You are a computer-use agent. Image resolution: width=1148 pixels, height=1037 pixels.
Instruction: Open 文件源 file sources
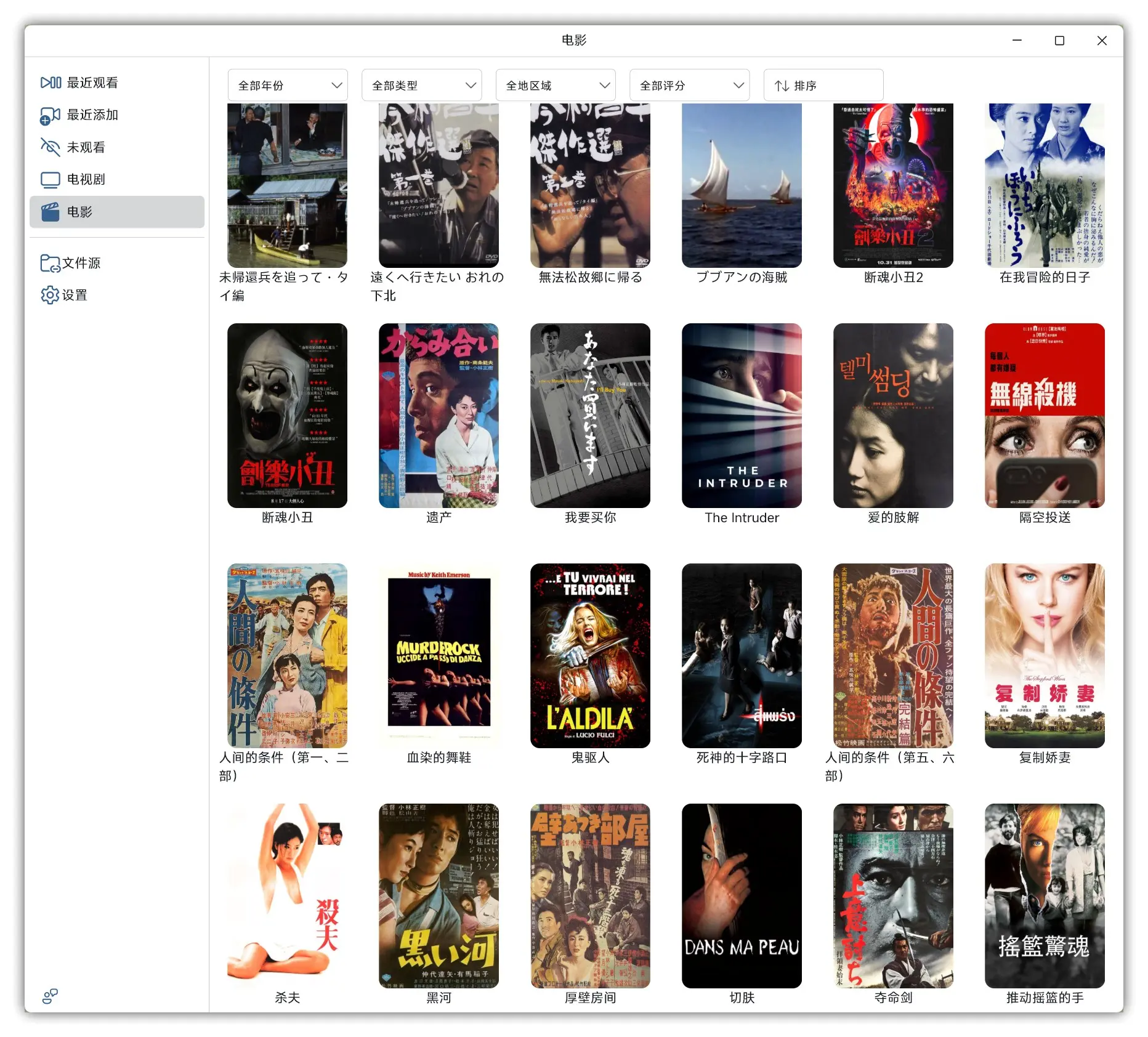pyautogui.click(x=116, y=263)
